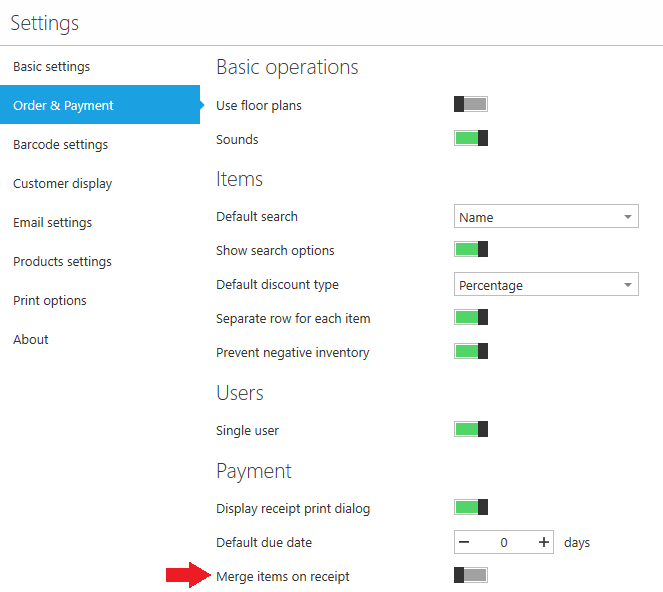Open the Default search dropdown
The width and height of the screenshot is (663, 592).
pos(546,217)
